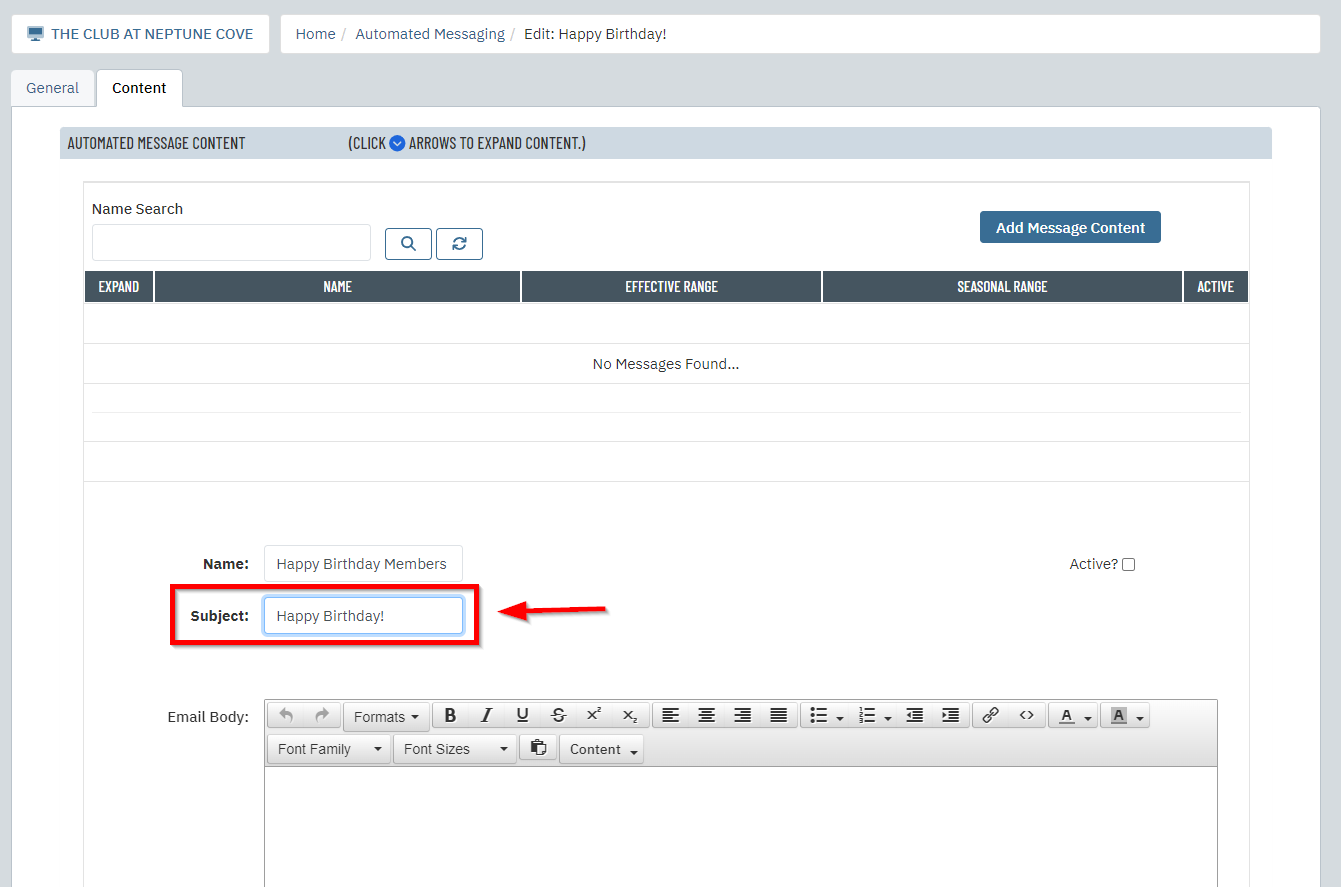Undo the last edit in the email body
The image size is (1341, 887).
(286, 715)
